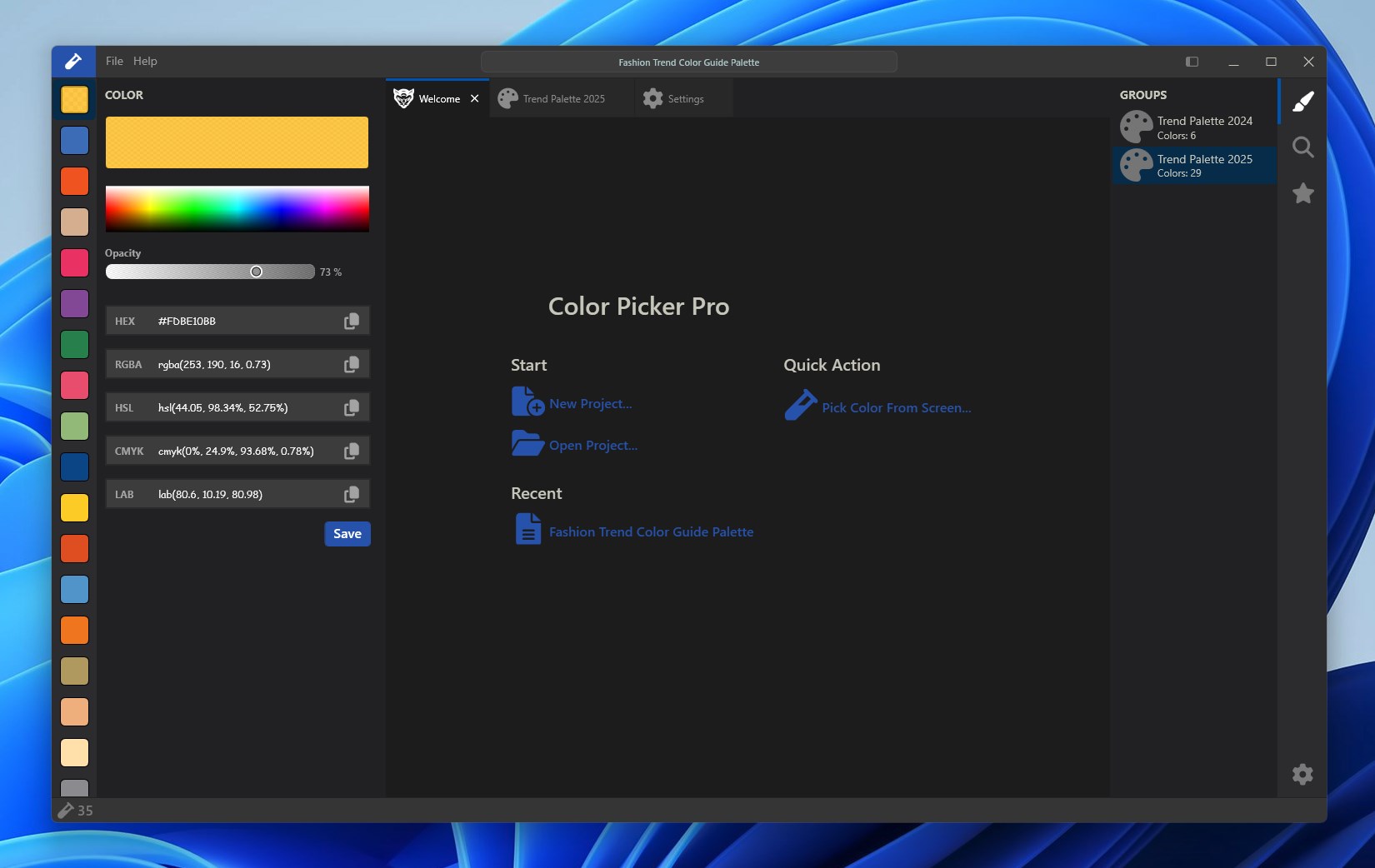Click the Trend Palette 2024 palette icon

1136,127
